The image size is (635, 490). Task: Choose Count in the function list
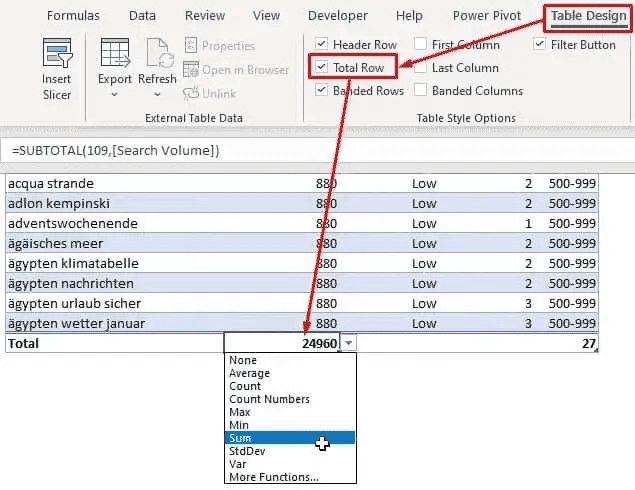coord(290,386)
